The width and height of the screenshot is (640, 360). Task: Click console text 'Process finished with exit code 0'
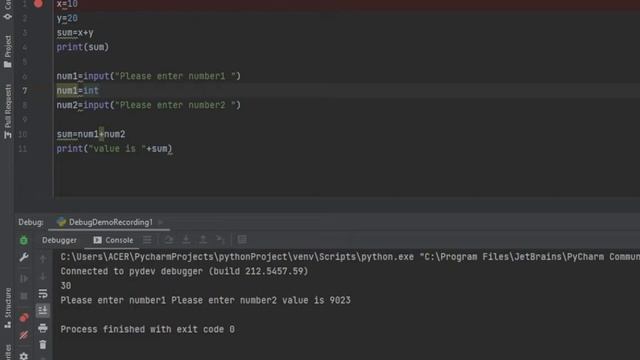coord(147,329)
